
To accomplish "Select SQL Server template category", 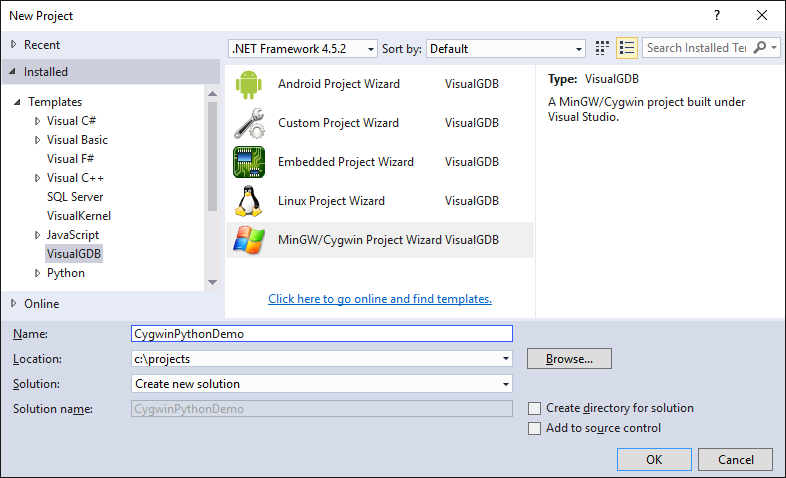I will pyautogui.click(x=75, y=197).
